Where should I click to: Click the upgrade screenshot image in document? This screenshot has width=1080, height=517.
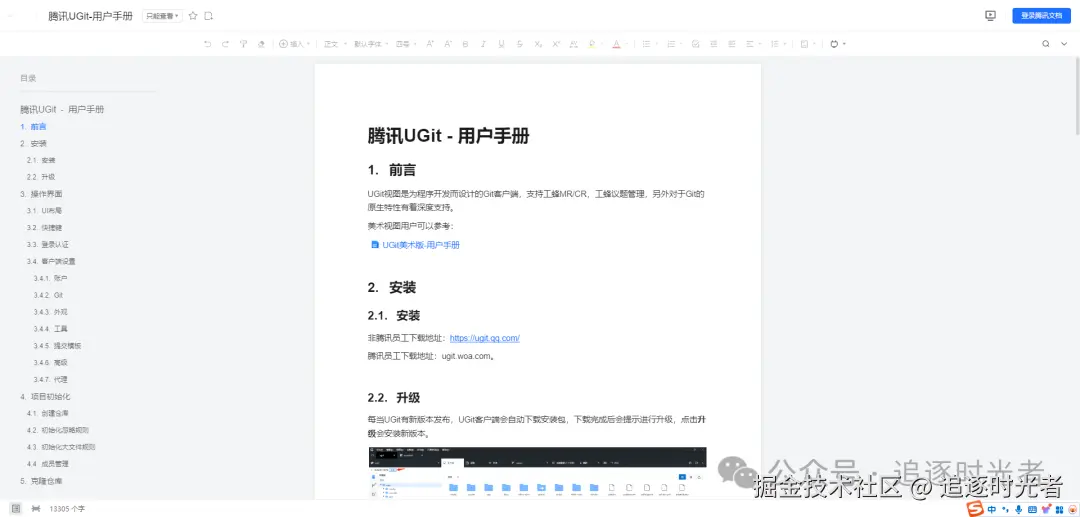(537, 473)
